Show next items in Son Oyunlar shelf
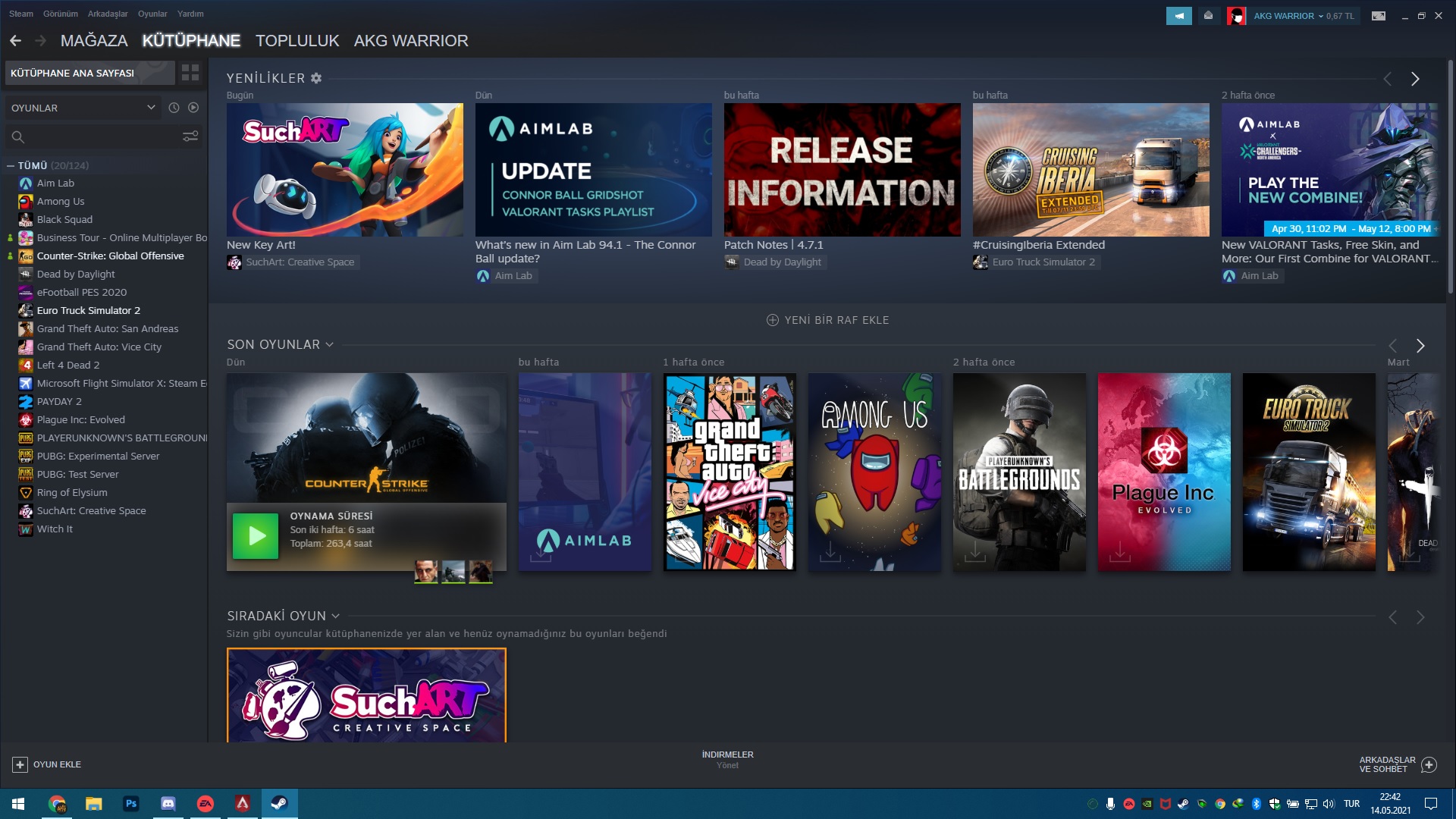 [1420, 346]
